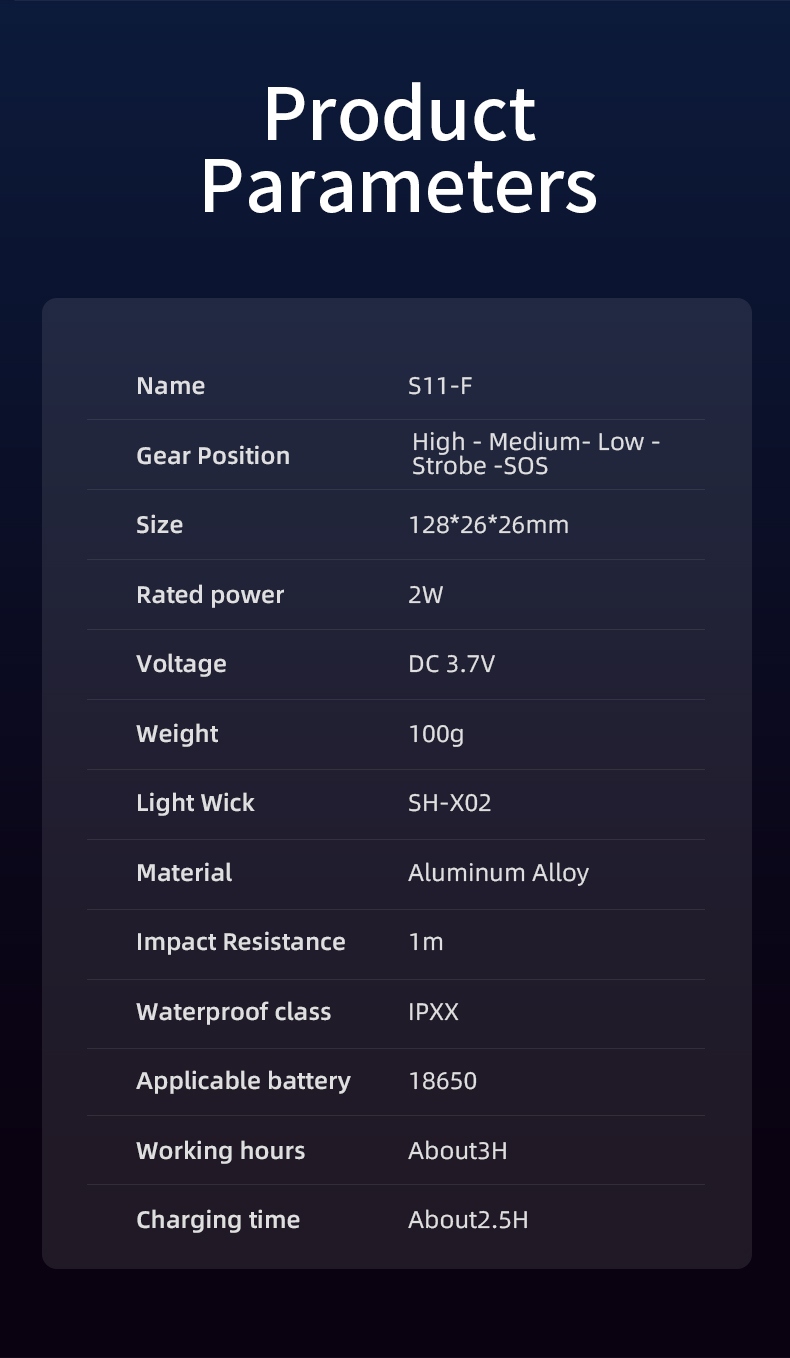Click the Impact Resistance label
The width and height of the screenshot is (790, 1358).
tap(240, 942)
